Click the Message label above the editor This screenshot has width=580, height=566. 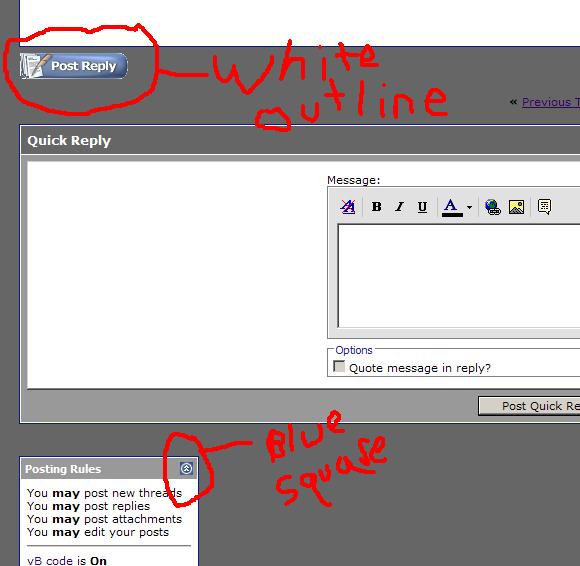click(353, 180)
